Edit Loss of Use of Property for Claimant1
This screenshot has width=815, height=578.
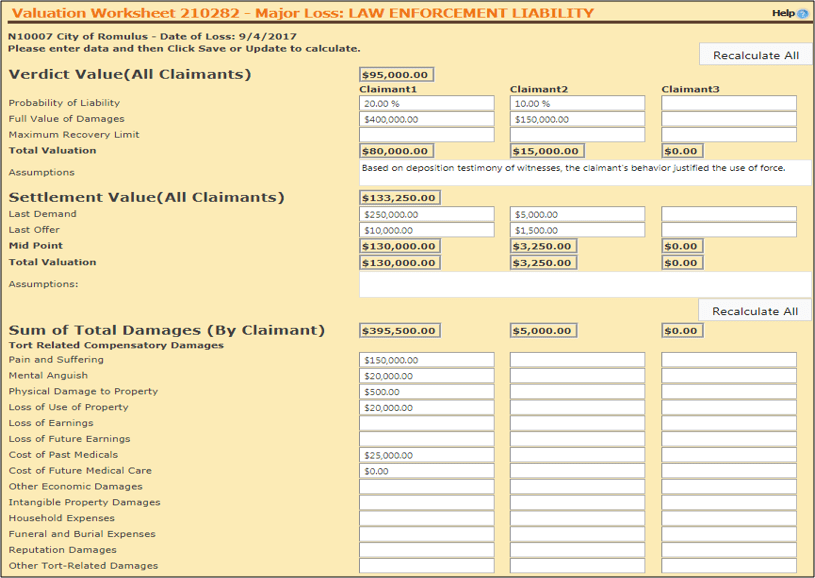(425, 407)
